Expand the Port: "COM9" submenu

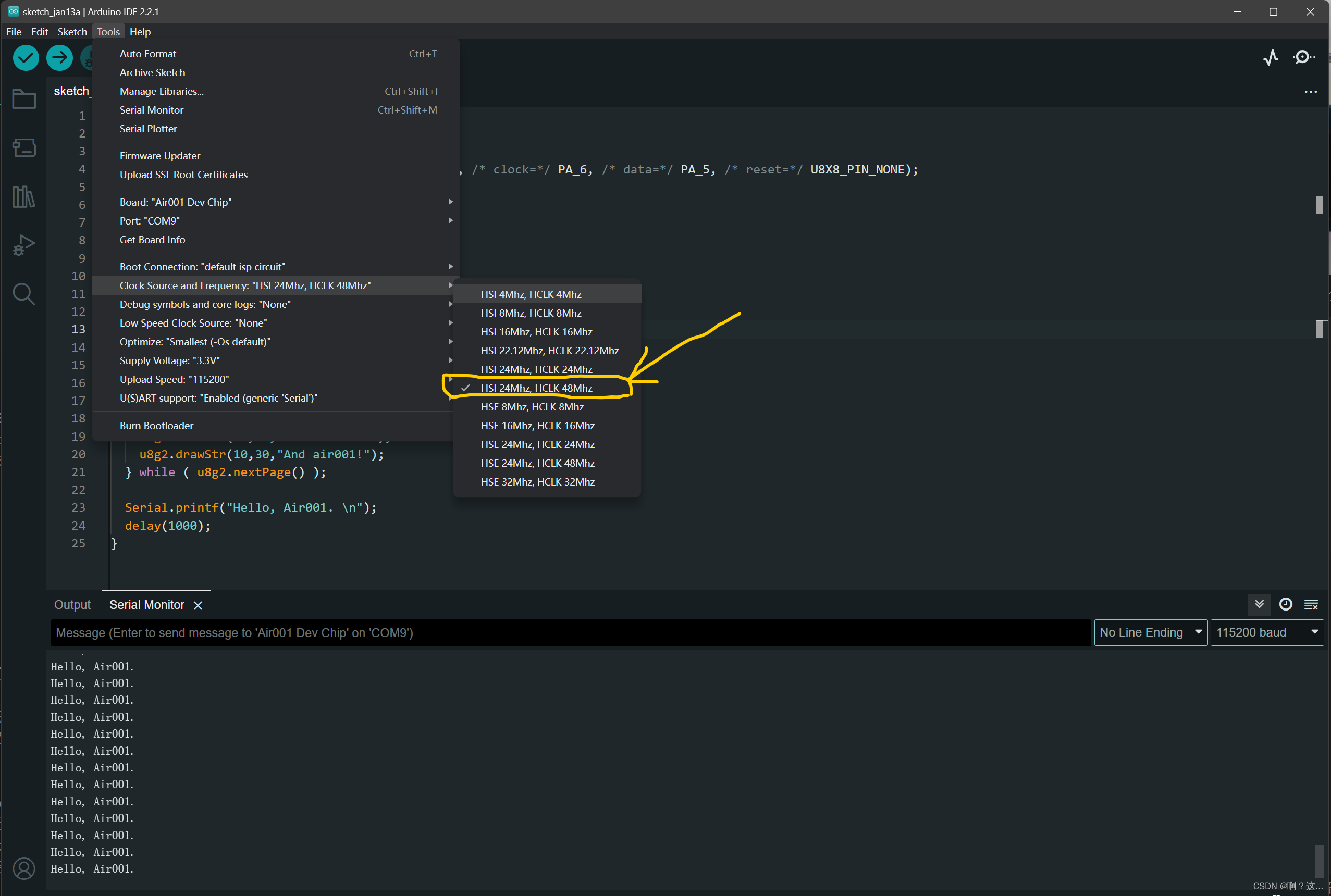click(x=276, y=221)
